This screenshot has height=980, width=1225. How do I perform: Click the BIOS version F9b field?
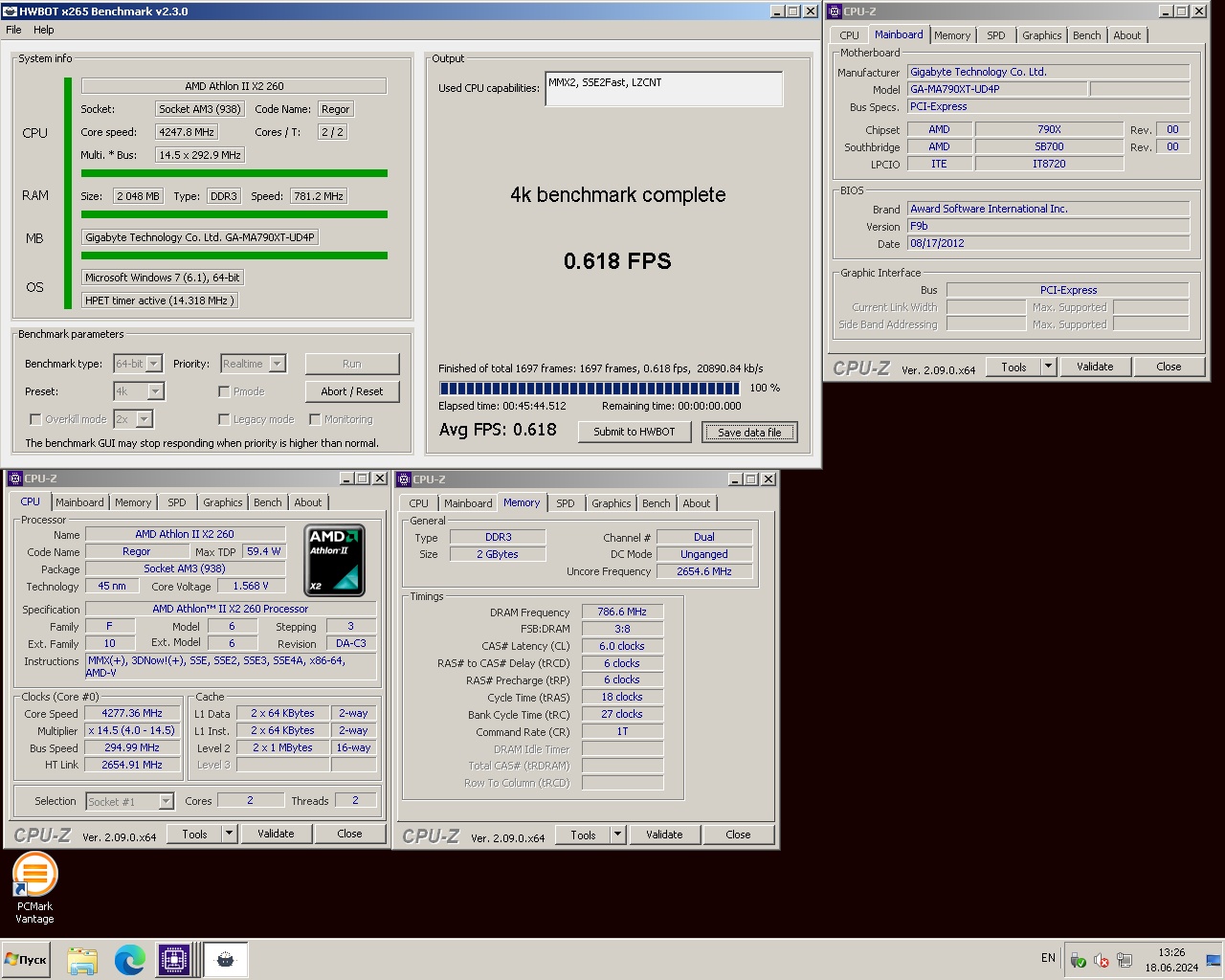1048,226
